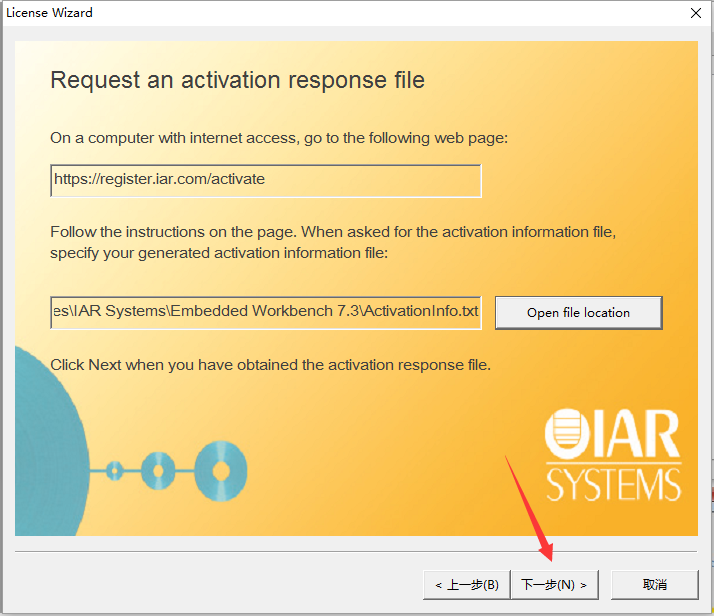
Task: Click the smallest blue disc graphic
Action: [x=114, y=468]
